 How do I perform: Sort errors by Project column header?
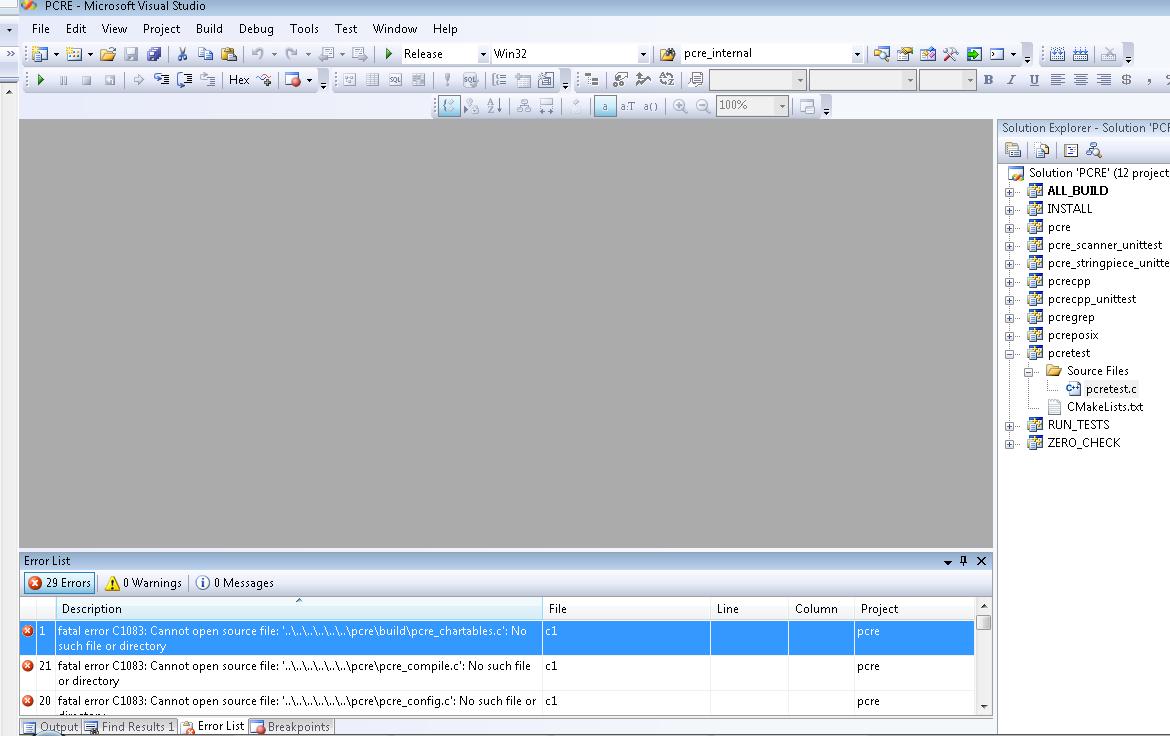click(x=915, y=609)
